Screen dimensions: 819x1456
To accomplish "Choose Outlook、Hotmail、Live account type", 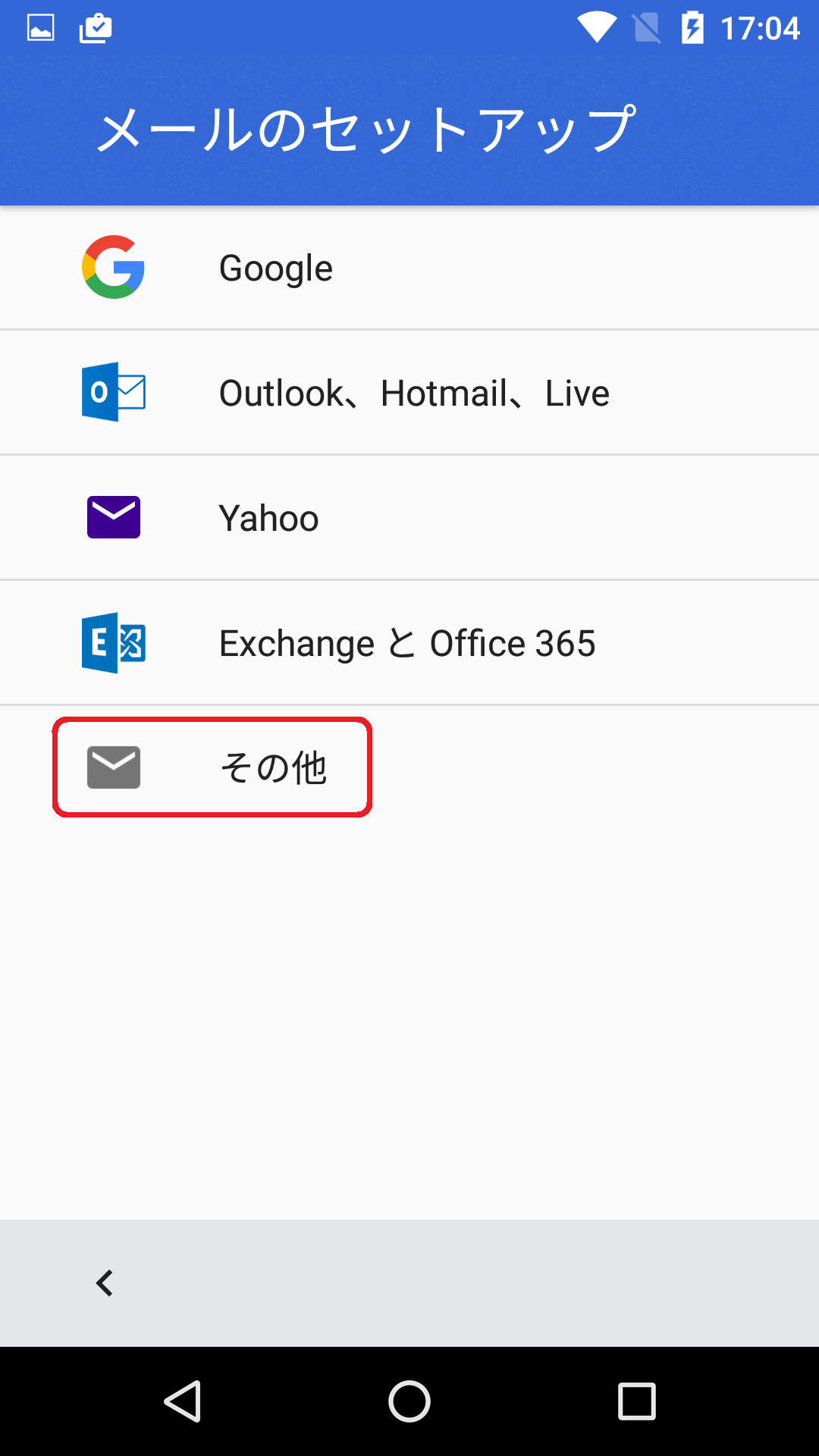I will click(x=409, y=393).
